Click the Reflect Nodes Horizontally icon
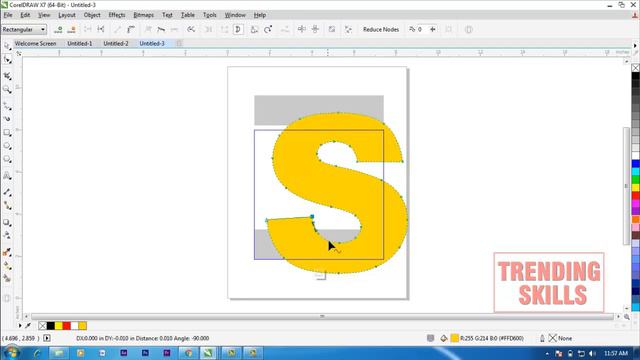640x360 pixels. point(302,29)
